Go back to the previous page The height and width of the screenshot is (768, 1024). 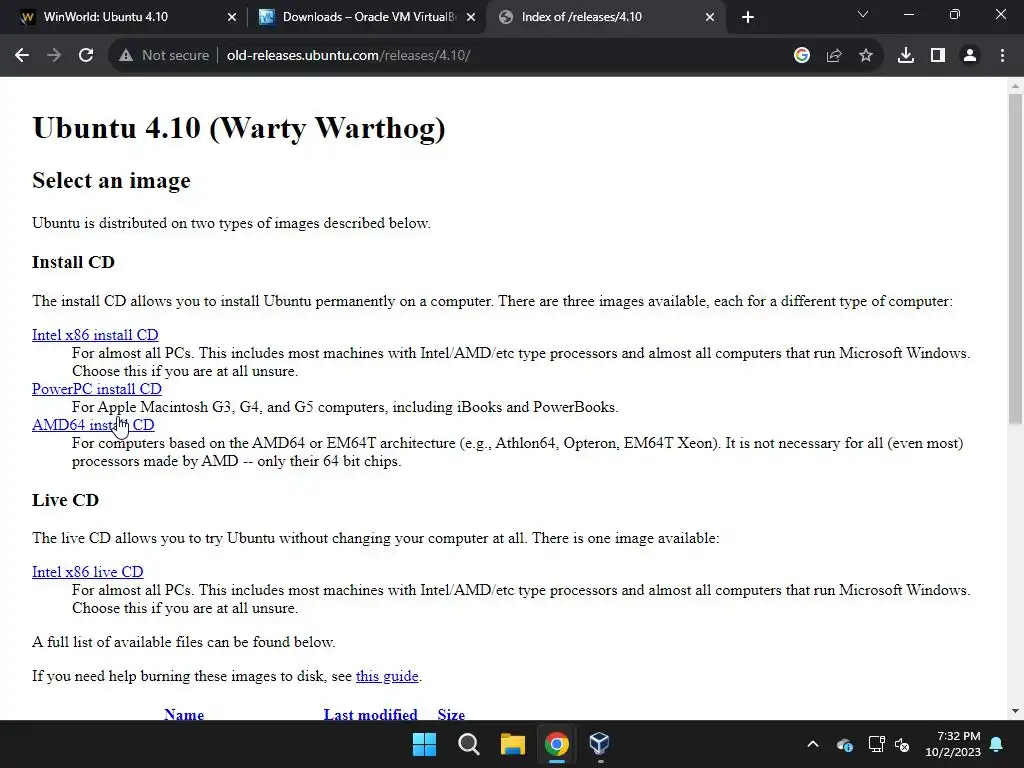click(x=22, y=56)
